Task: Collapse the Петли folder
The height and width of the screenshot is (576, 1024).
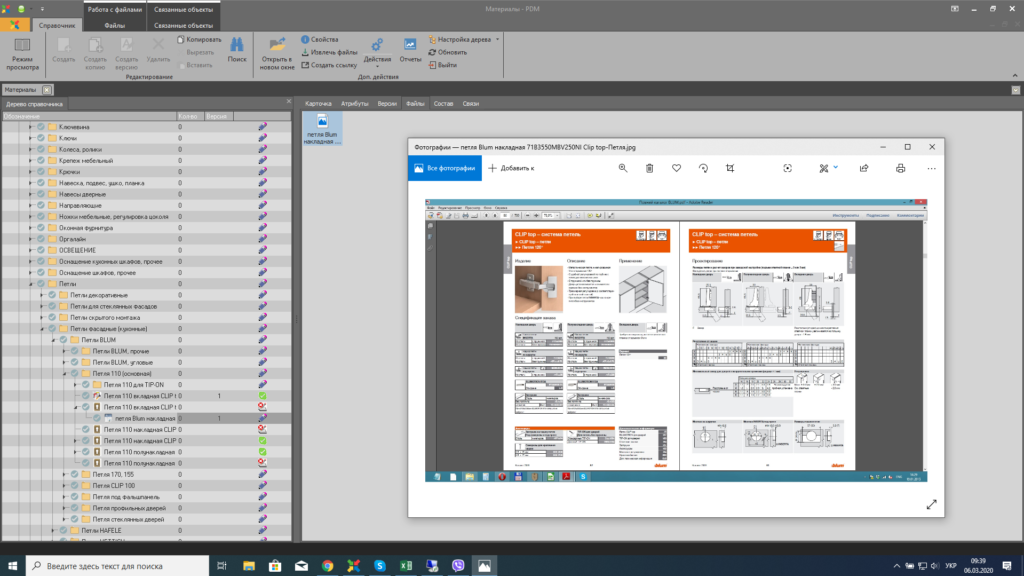Action: pos(31,284)
